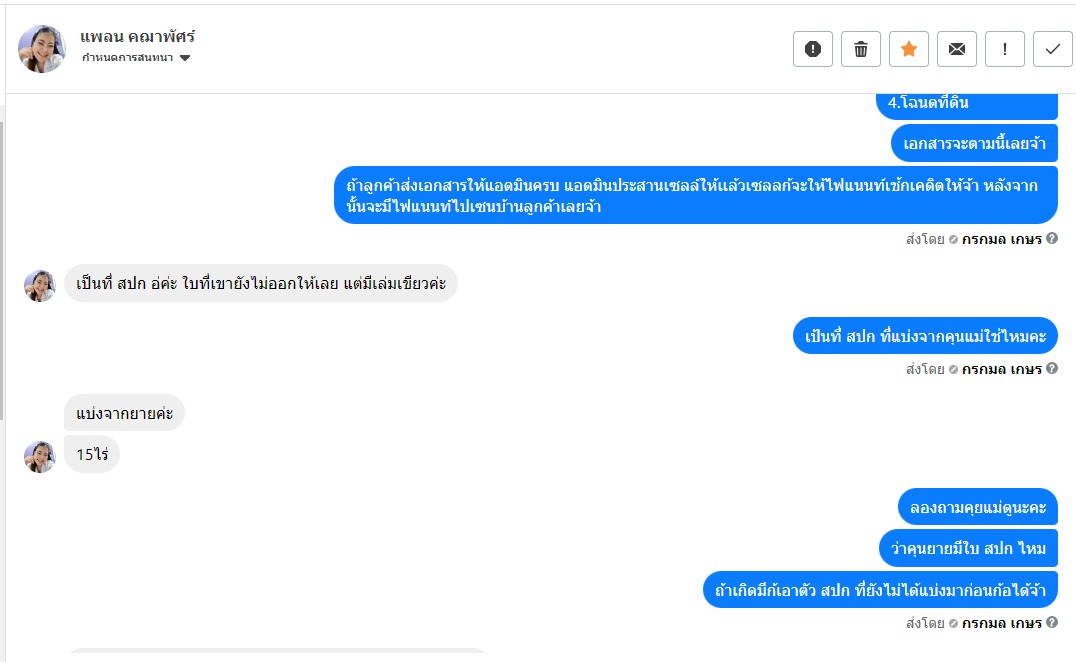The image size is (1076, 662).
Task: Click help icon under 'ที่แบ่งจากคุณแม่ใช่ไหมคะ' message
Action: [1051, 369]
